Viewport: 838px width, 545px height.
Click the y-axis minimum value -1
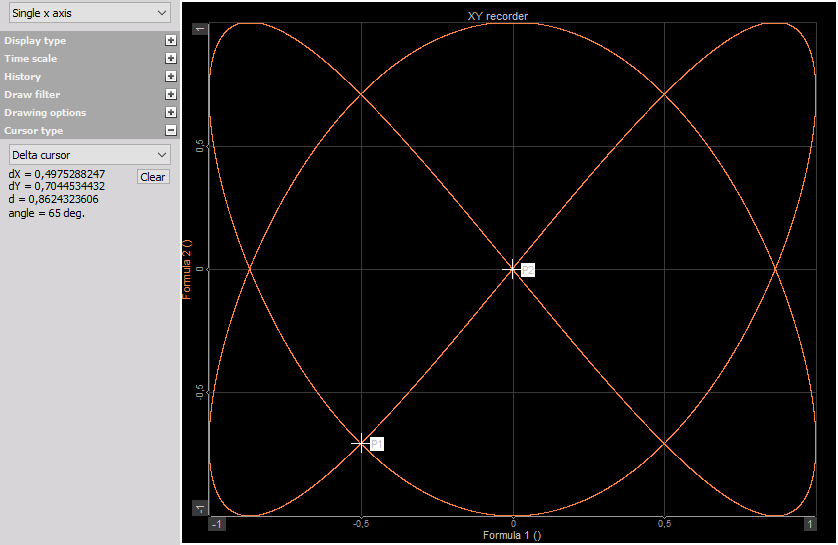(x=200, y=509)
